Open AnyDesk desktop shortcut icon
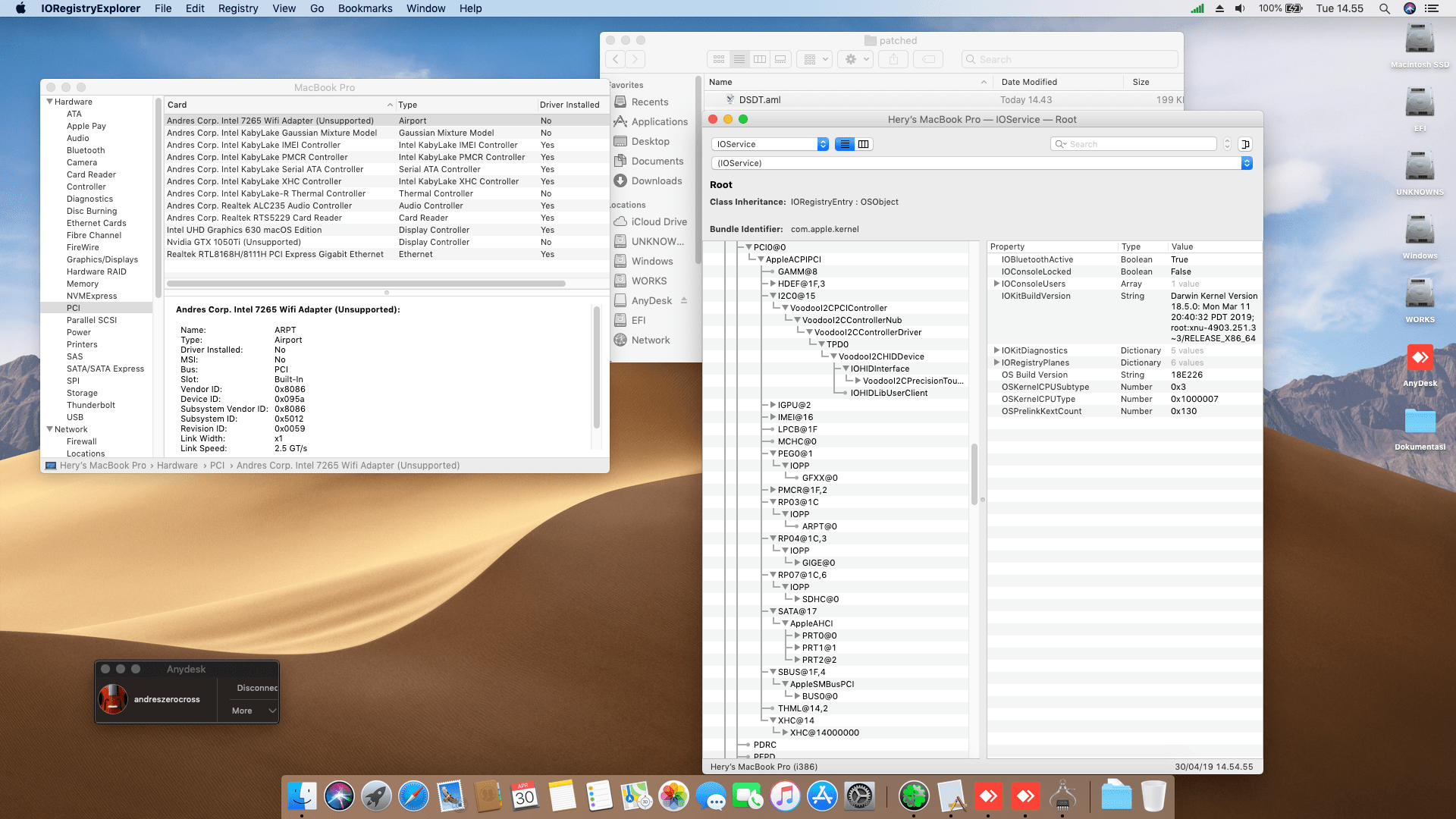Viewport: 1456px width, 819px height. 1420,365
